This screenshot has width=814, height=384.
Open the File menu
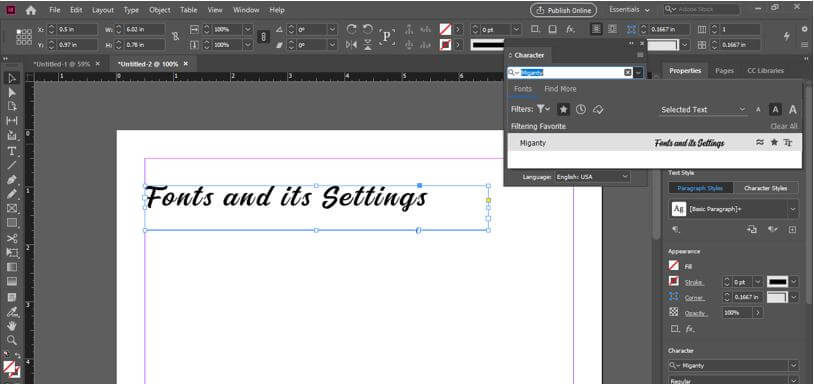coord(55,10)
